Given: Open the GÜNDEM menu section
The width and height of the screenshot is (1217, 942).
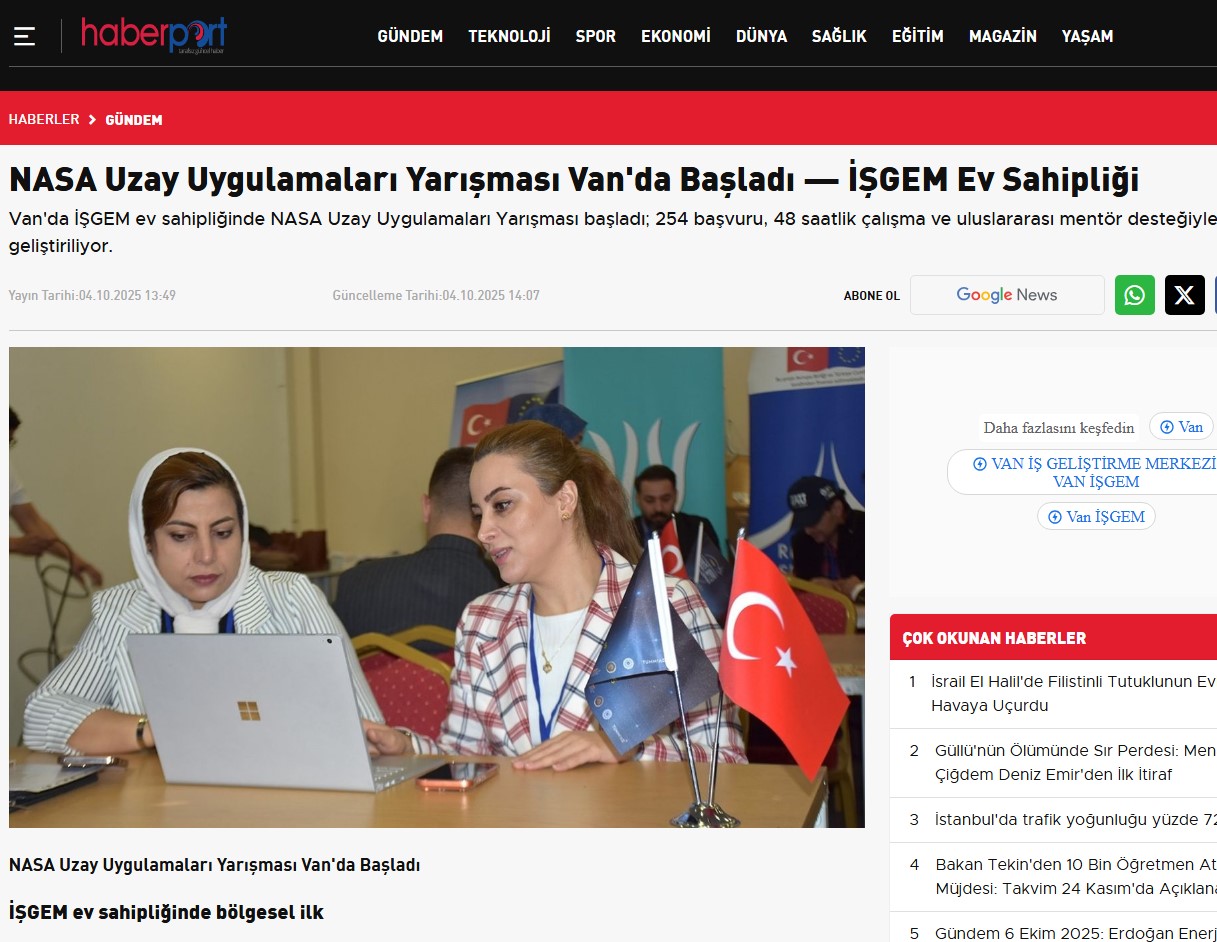Looking at the screenshot, I should [x=409, y=36].
